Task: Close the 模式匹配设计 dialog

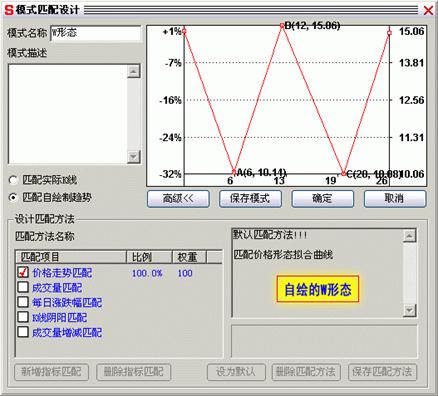Action: point(428,10)
